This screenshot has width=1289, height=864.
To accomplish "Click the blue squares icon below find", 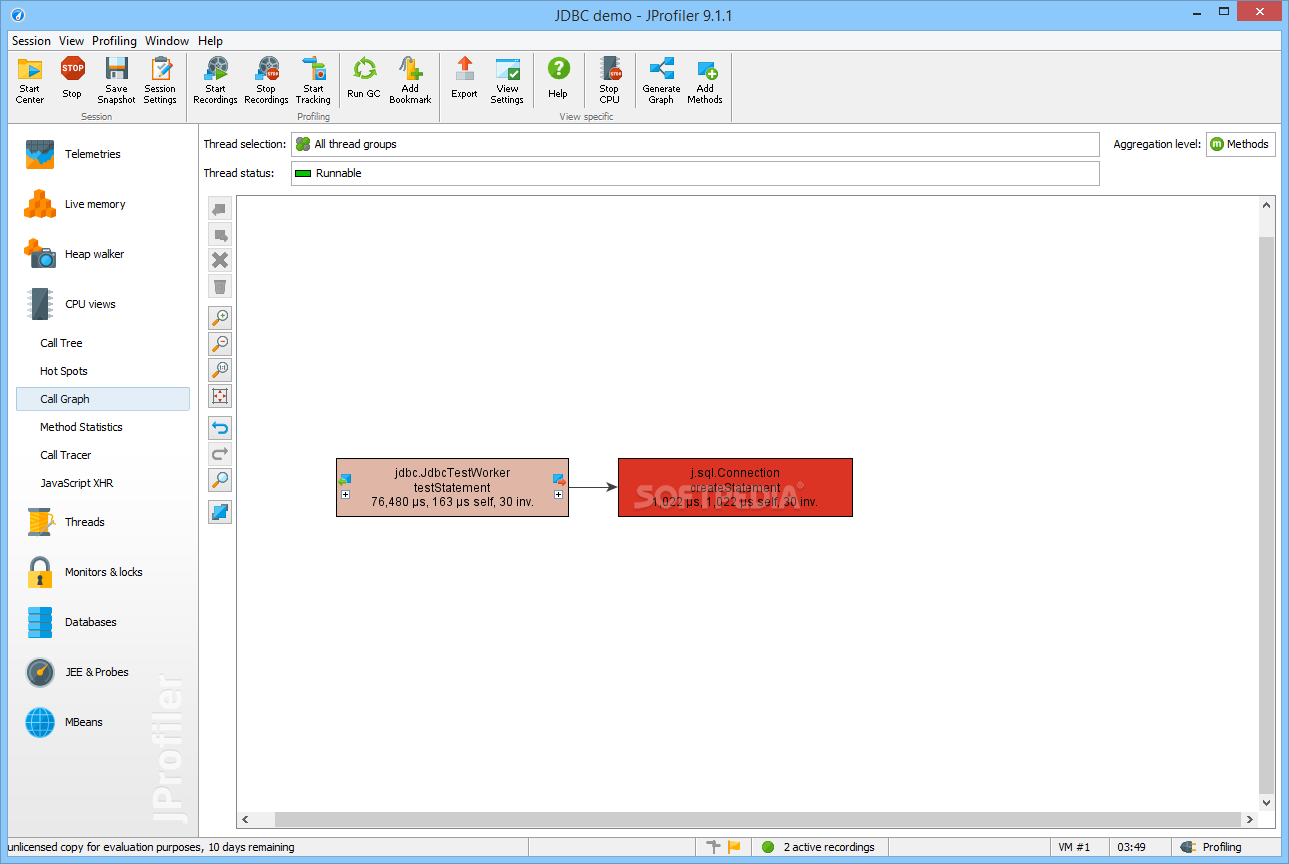I will [220, 512].
